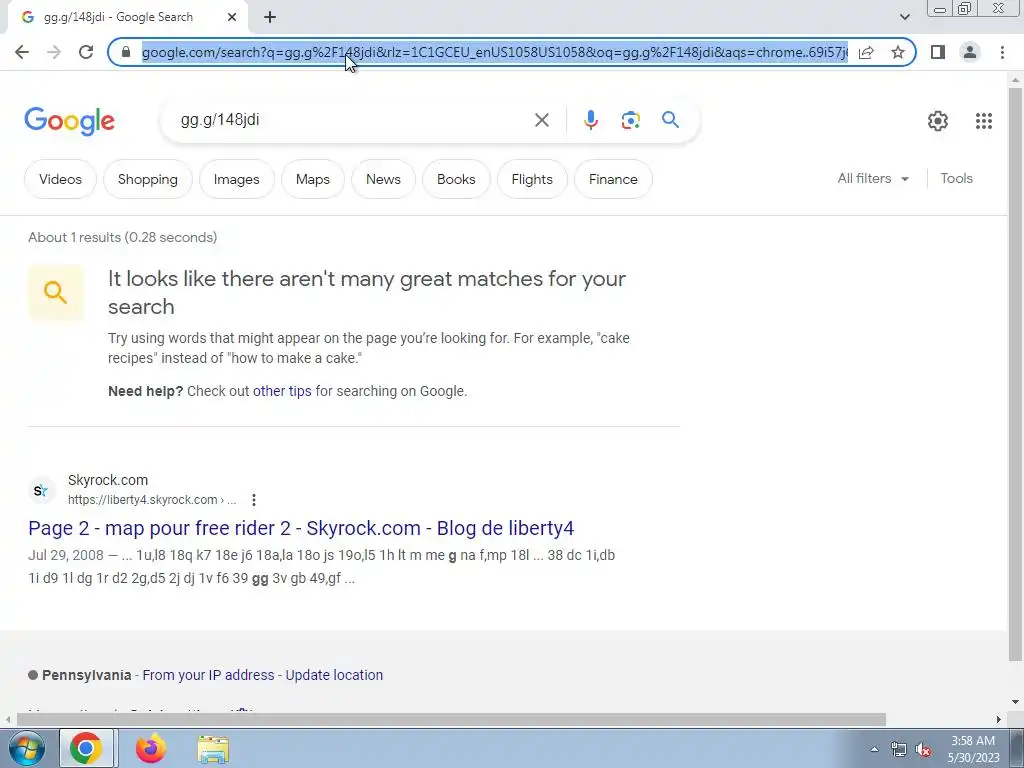The width and height of the screenshot is (1024, 768).
Task: Start a voice search with the microphone
Action: click(x=590, y=120)
